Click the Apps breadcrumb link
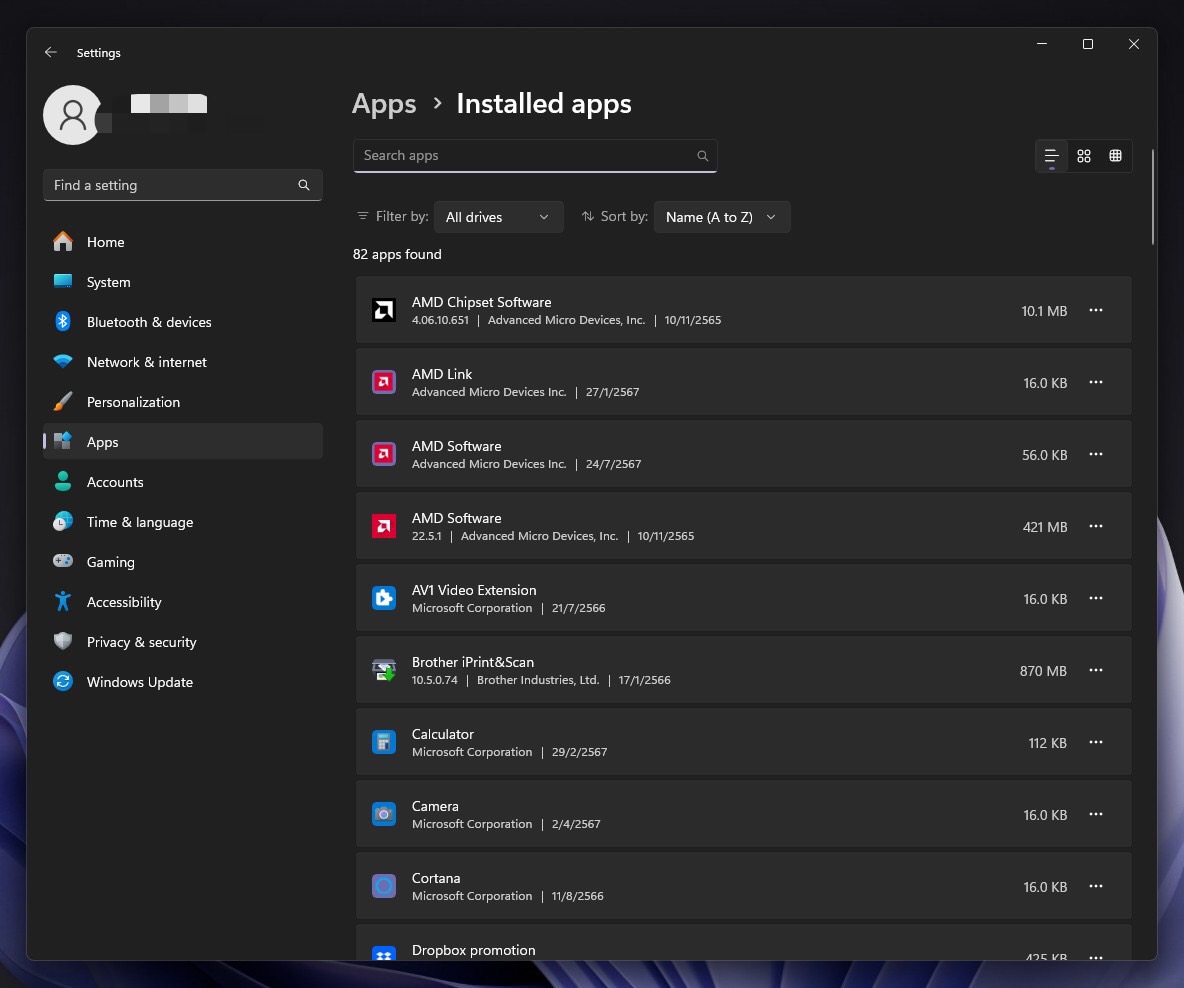This screenshot has width=1184, height=988. click(384, 103)
